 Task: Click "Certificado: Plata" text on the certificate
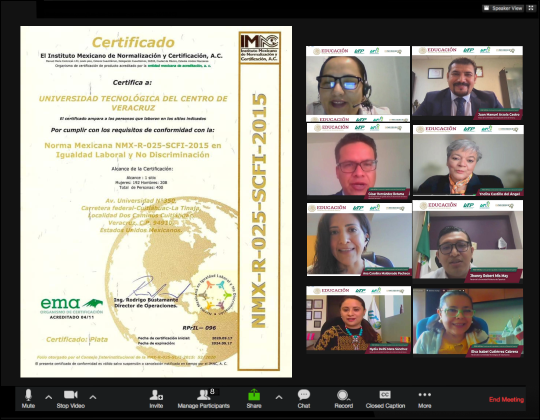pos(77,339)
